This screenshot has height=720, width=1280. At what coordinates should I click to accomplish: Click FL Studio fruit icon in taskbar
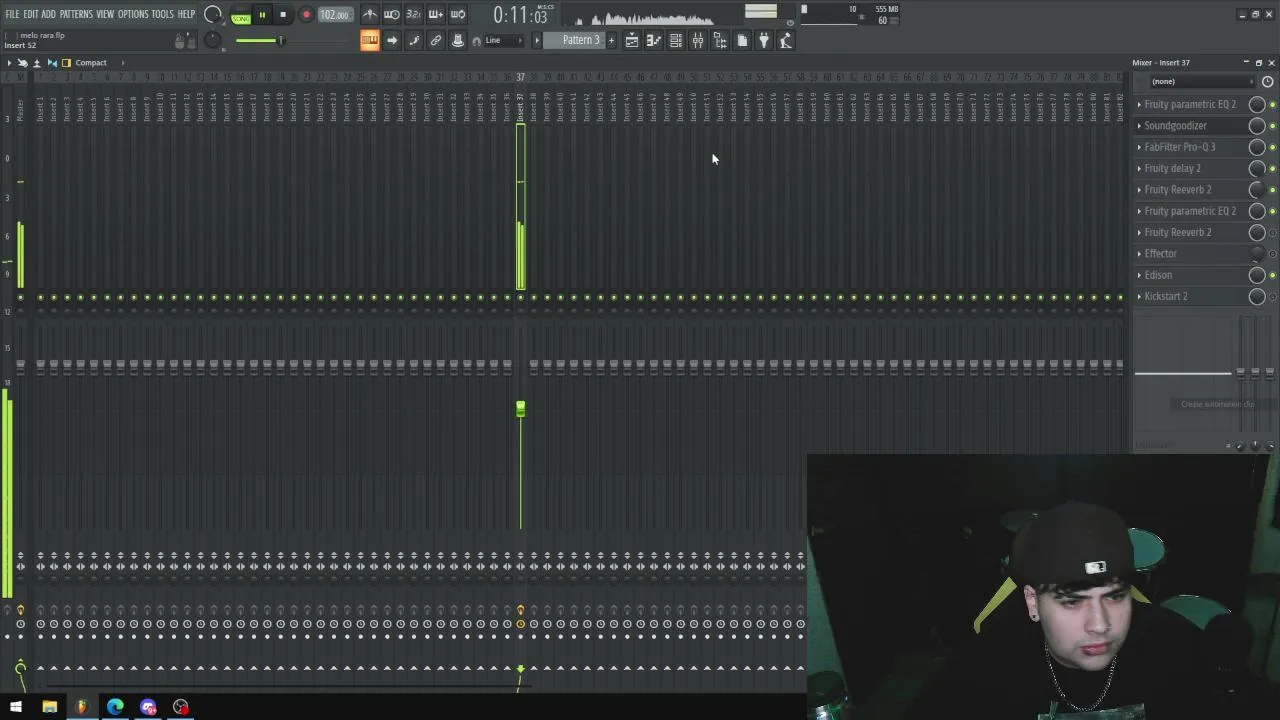pyautogui.click(x=82, y=707)
